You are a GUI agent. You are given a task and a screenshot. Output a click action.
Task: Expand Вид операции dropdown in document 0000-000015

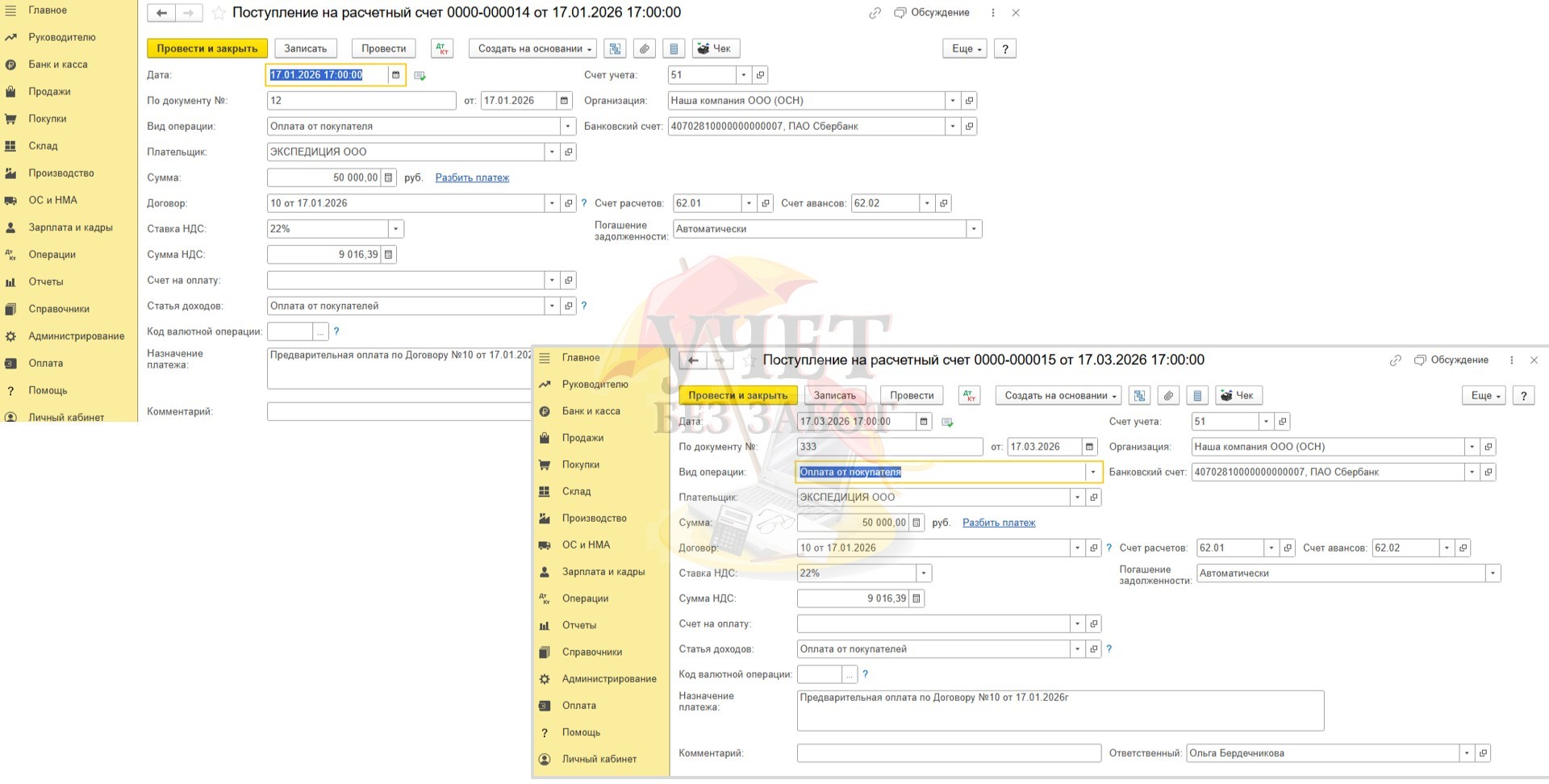pos(1093,472)
